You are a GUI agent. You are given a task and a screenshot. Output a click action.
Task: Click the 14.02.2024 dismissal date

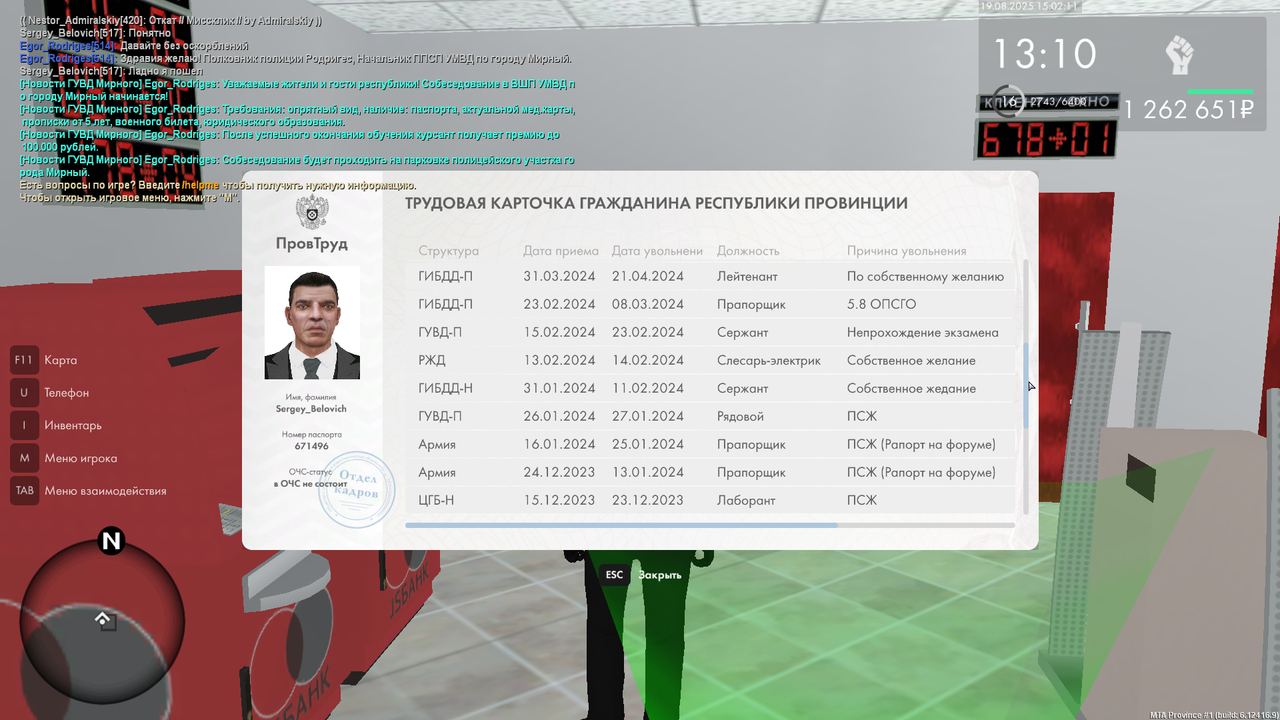648,360
